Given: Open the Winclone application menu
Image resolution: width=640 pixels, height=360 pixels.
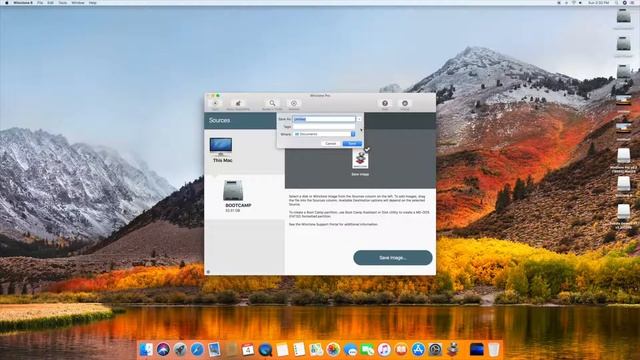Looking at the screenshot, I should [x=23, y=3].
